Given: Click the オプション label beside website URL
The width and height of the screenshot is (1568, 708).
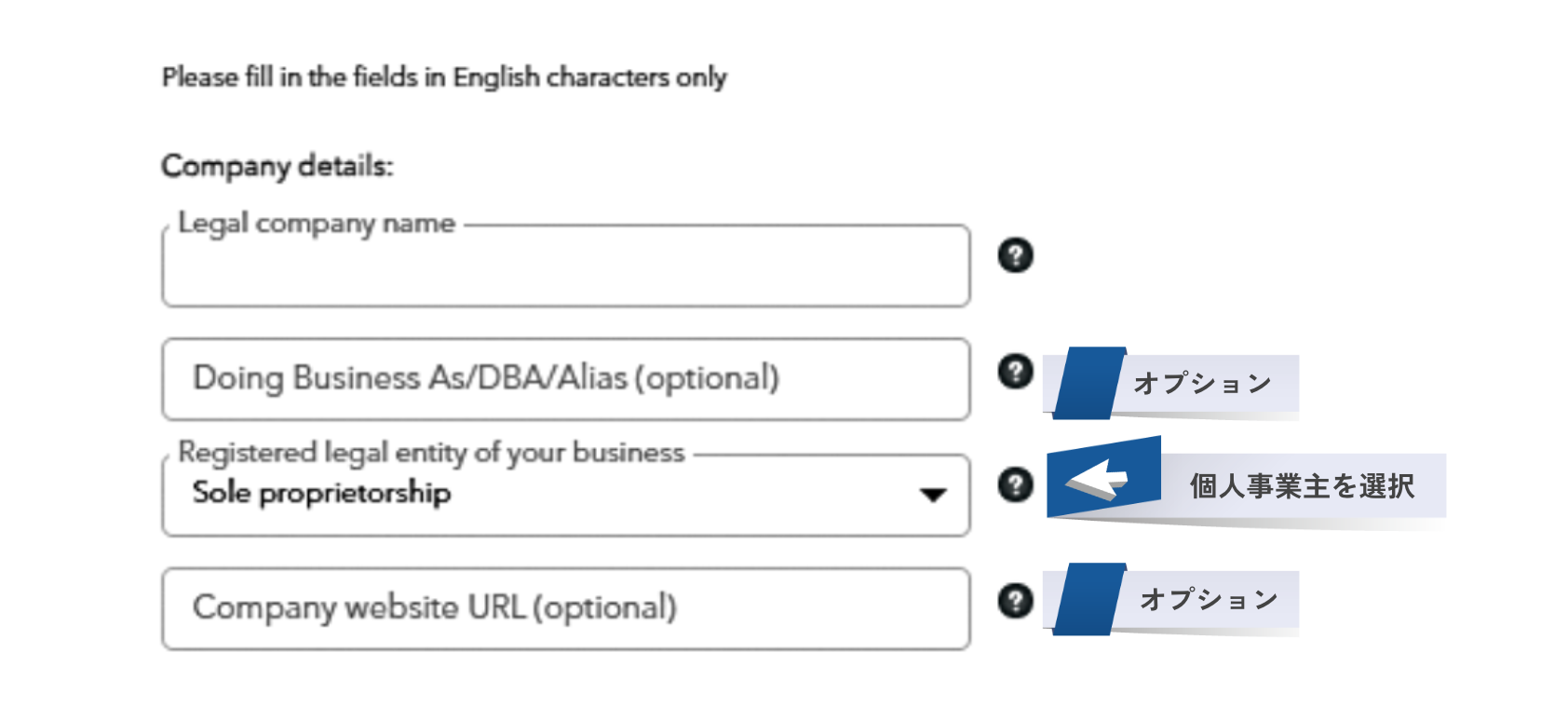Looking at the screenshot, I should pyautogui.click(x=1209, y=599).
